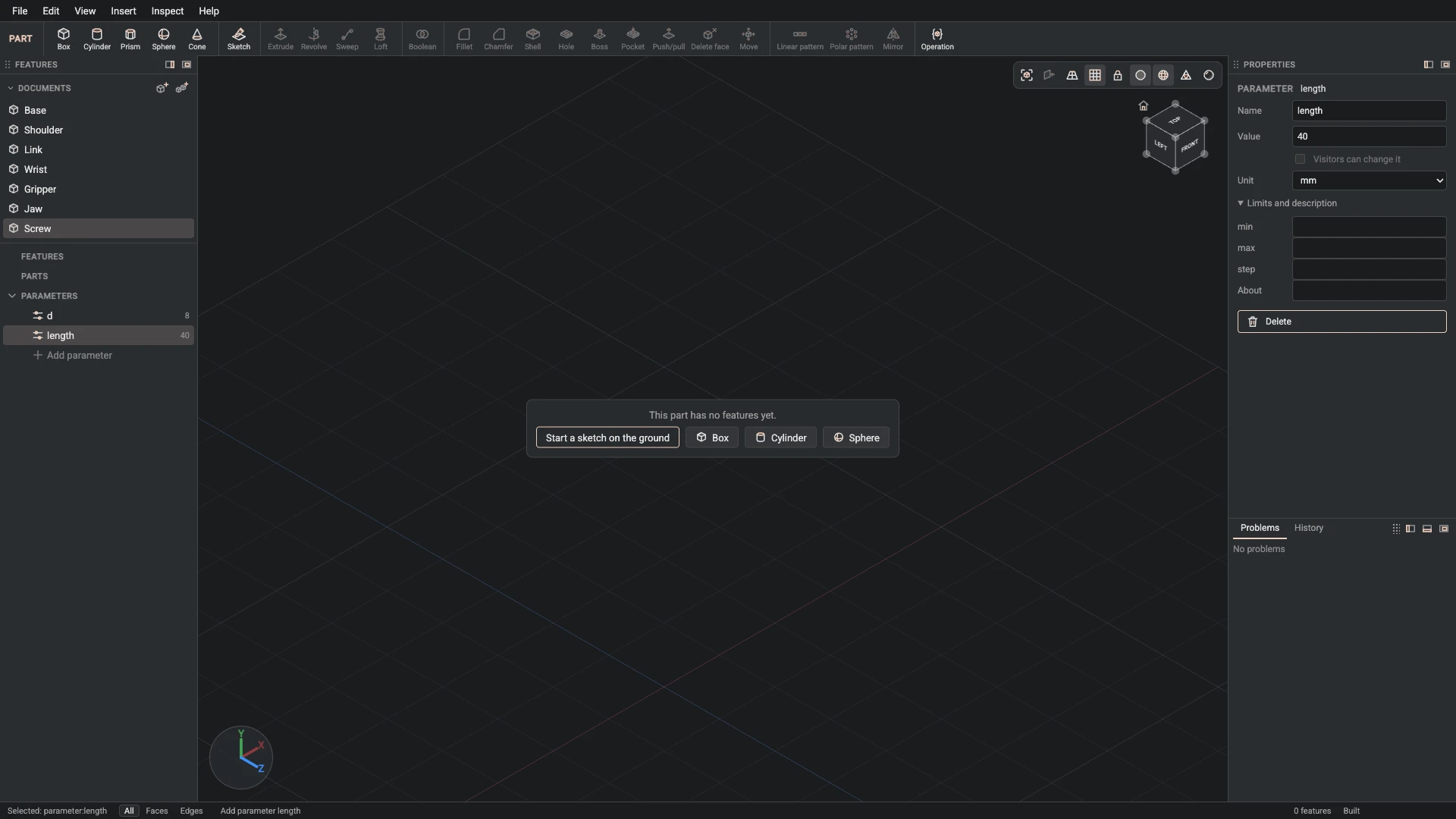Click the Extrude tool icon
This screenshot has width=1456, height=819.
[281, 39]
